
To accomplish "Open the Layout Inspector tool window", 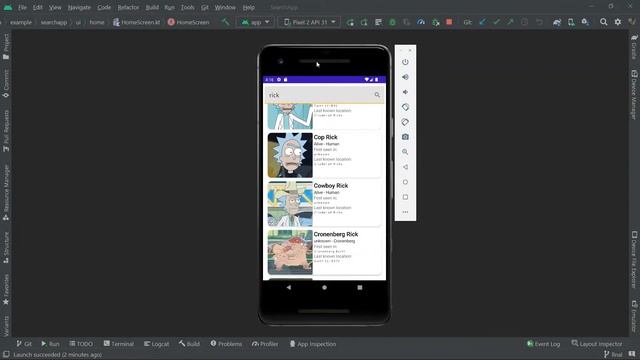I will pyautogui.click(x=597, y=344).
